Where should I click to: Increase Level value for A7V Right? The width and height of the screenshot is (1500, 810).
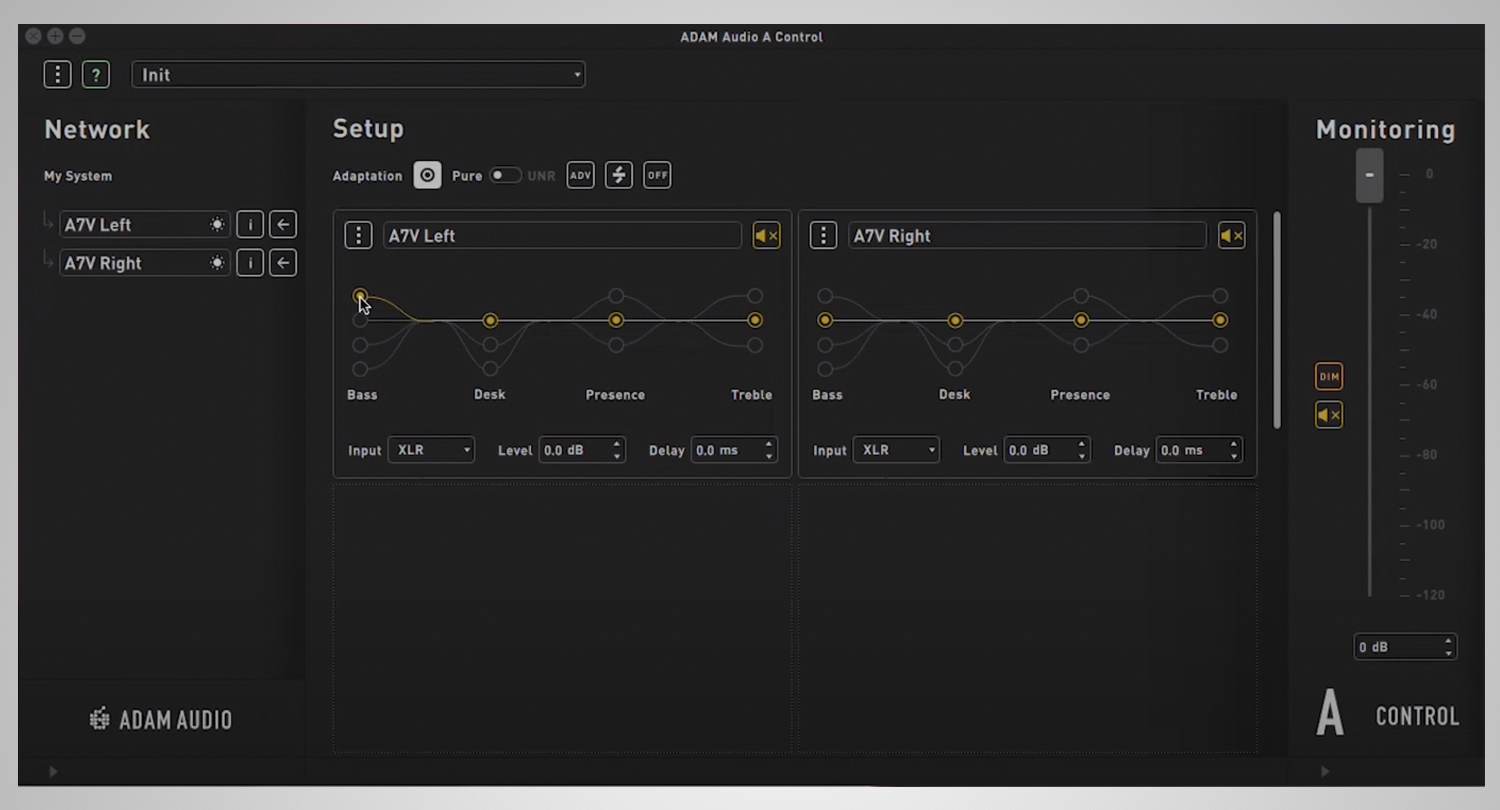1082,444
